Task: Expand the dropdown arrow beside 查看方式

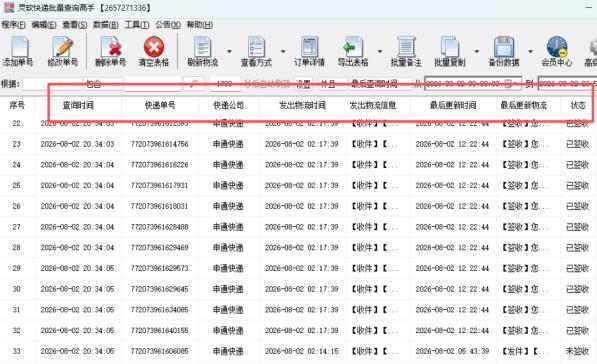Action: coord(283,51)
